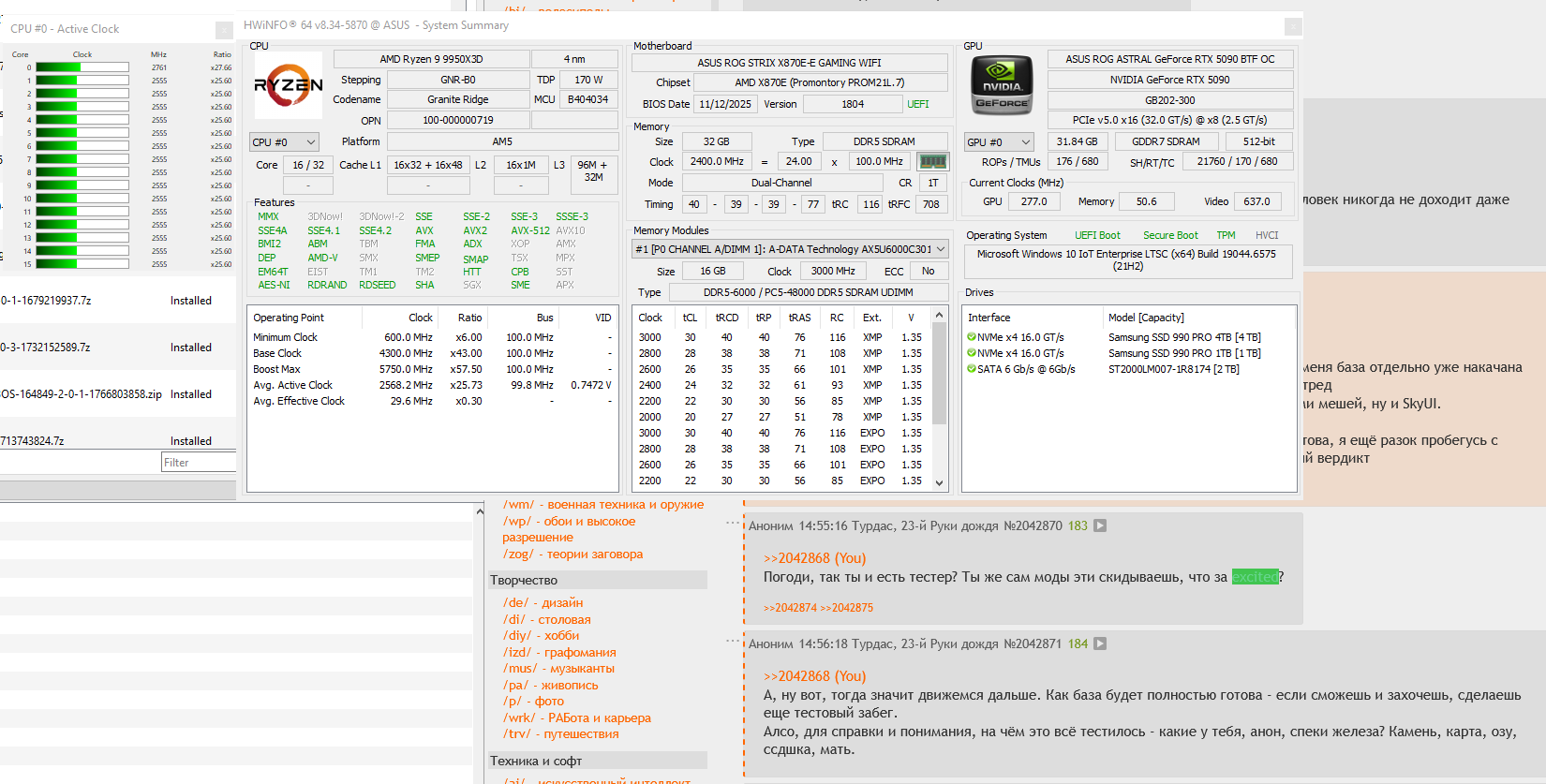Click the Microsoft Windows 10 IoT Enterprise LTSC field

(x=1127, y=260)
